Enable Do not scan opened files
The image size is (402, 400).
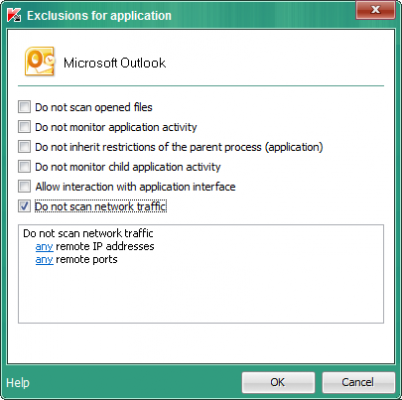coord(24,107)
